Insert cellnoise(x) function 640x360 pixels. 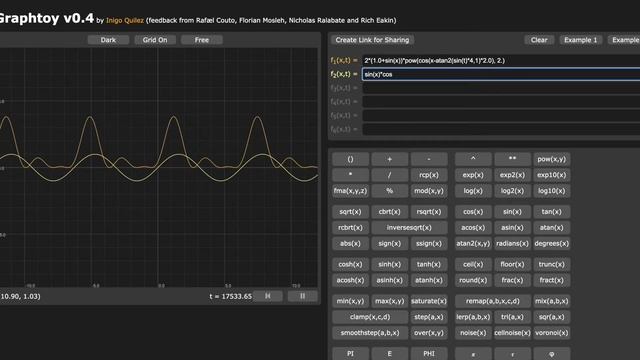coord(512,333)
